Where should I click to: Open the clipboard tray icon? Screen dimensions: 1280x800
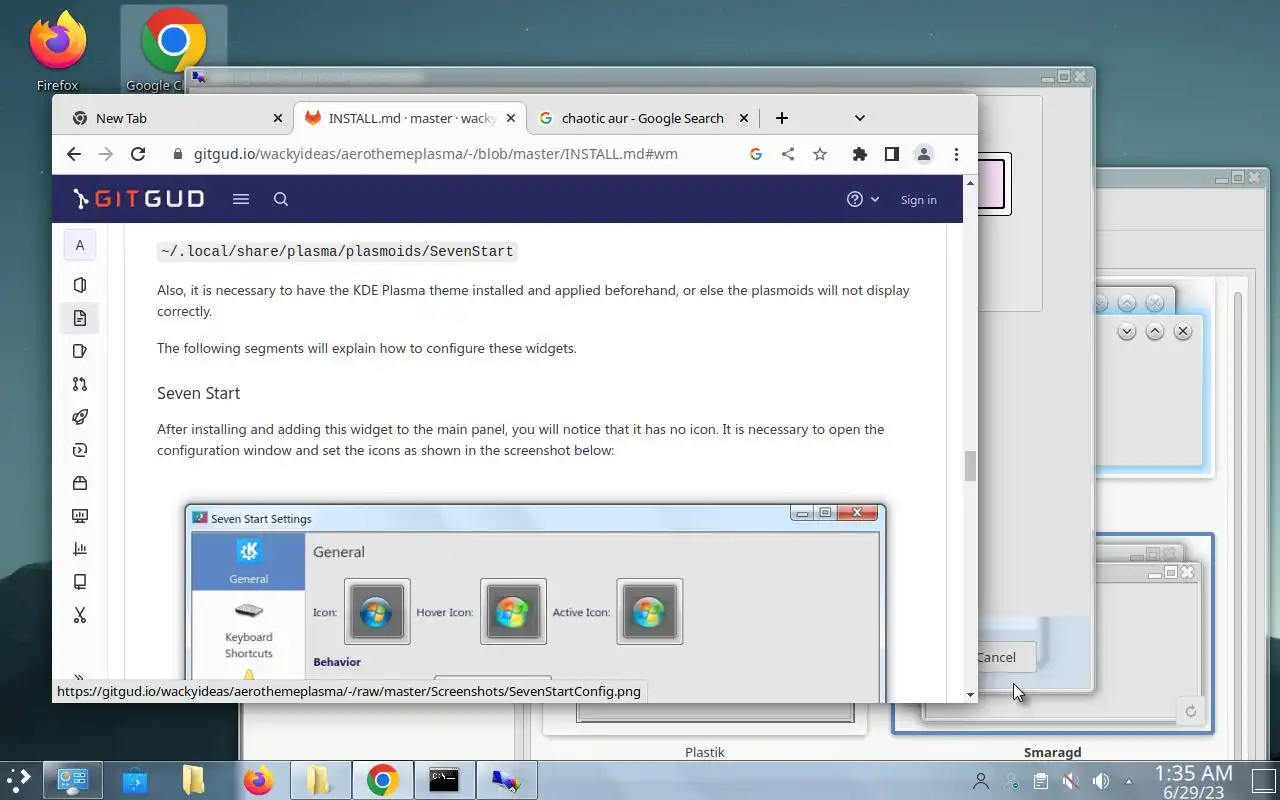click(x=1040, y=781)
